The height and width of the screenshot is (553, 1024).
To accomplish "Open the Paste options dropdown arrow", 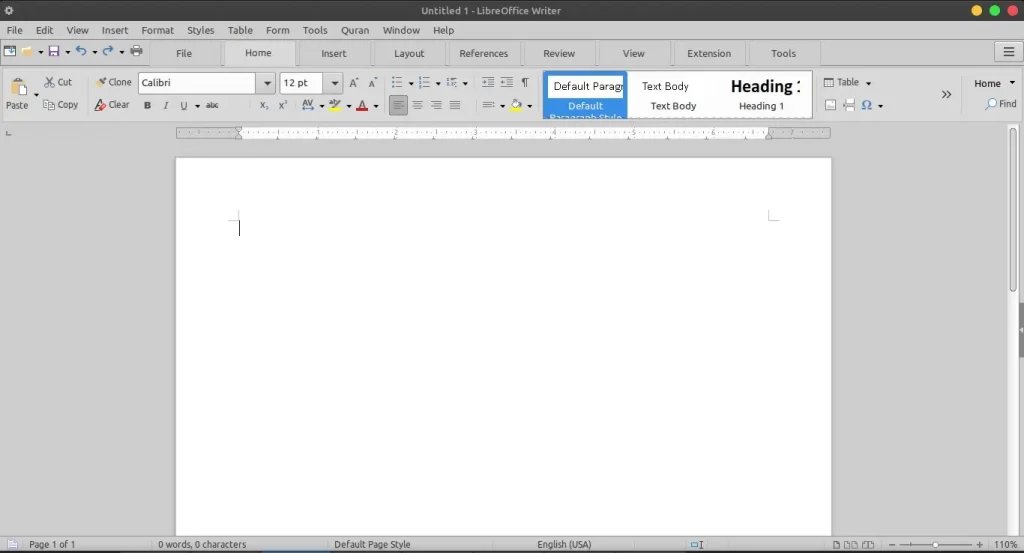I will click(x=36, y=95).
